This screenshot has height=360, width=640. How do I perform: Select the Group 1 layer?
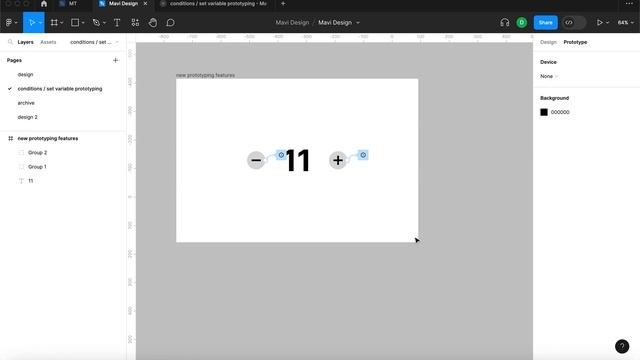[x=37, y=167]
